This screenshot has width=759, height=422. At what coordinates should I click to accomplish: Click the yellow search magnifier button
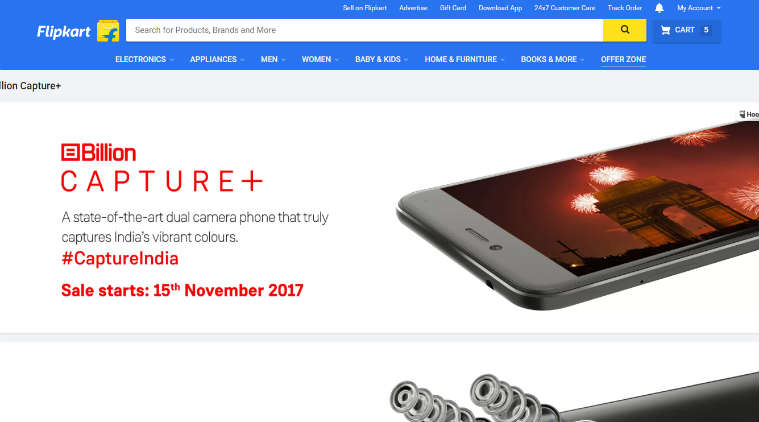[624, 30]
